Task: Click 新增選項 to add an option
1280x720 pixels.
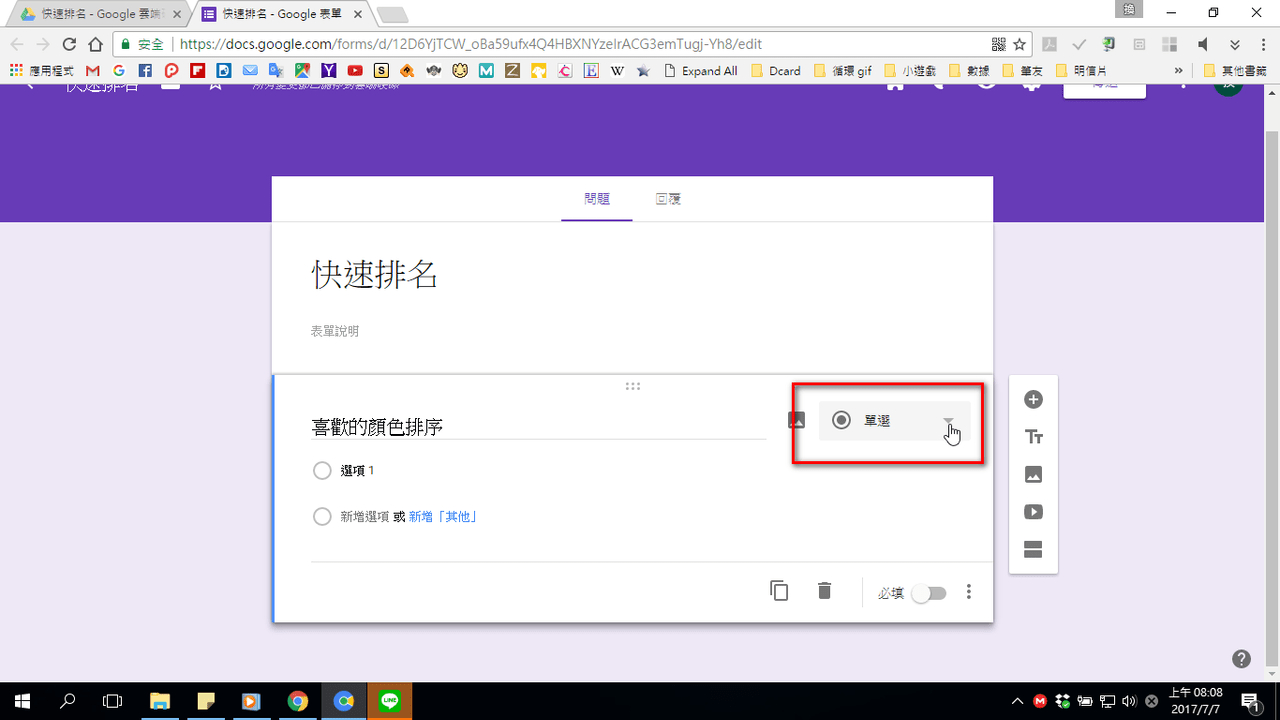Action: pos(364,517)
